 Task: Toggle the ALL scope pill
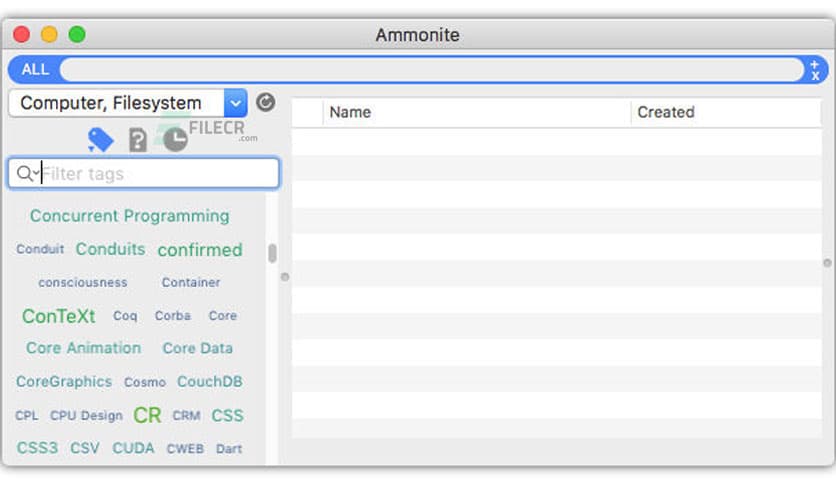pyautogui.click(x=35, y=69)
